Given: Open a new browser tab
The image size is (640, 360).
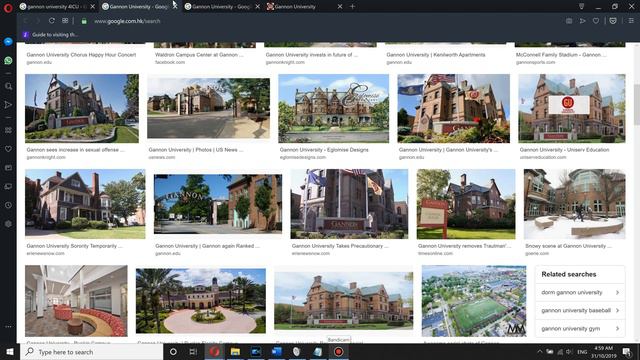Looking at the screenshot, I should click(352, 7).
